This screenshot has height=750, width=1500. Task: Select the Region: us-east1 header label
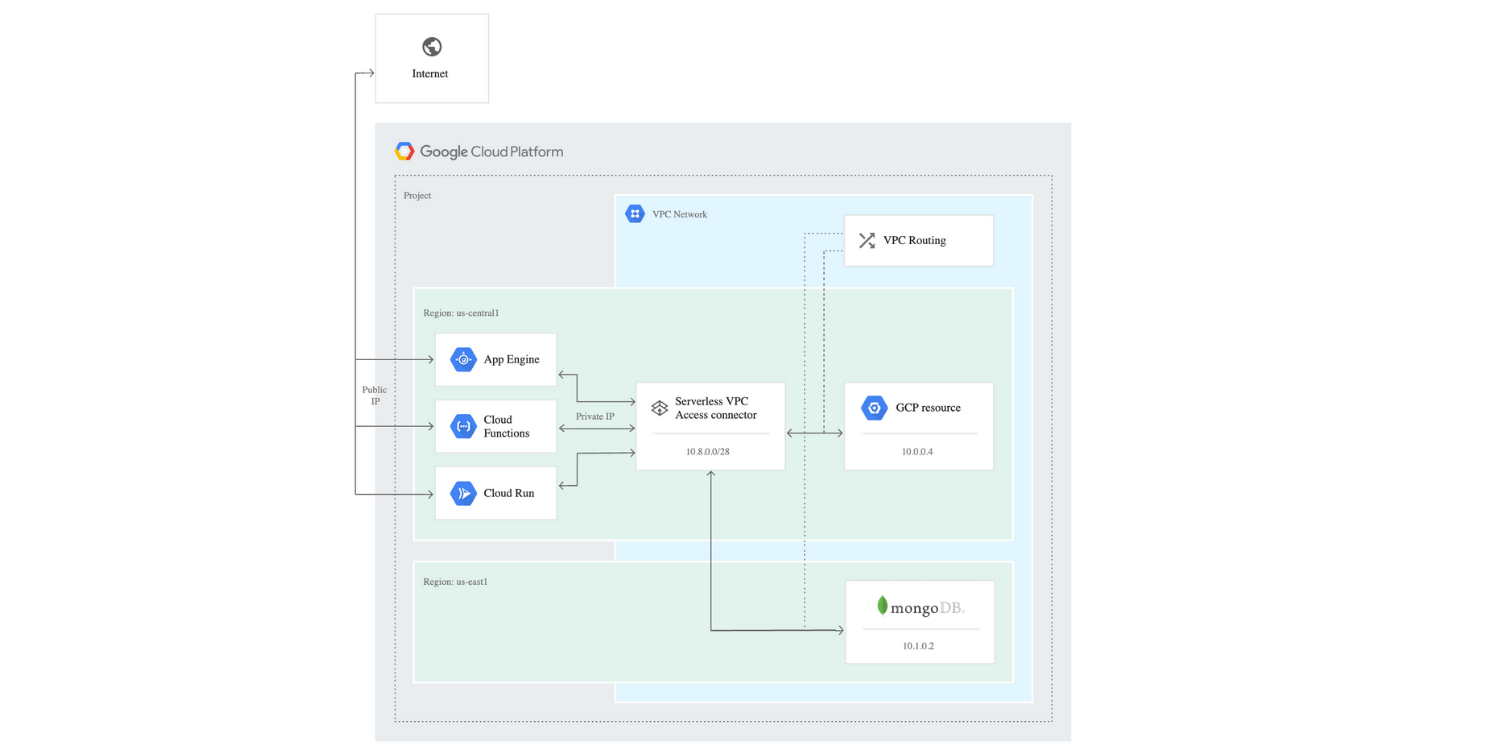click(455, 581)
